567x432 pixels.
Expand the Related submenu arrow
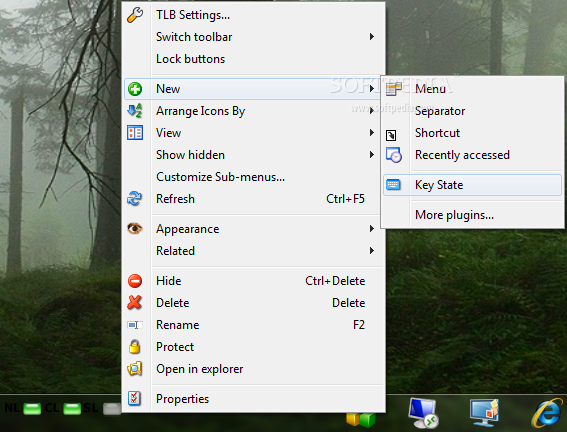[x=371, y=251]
